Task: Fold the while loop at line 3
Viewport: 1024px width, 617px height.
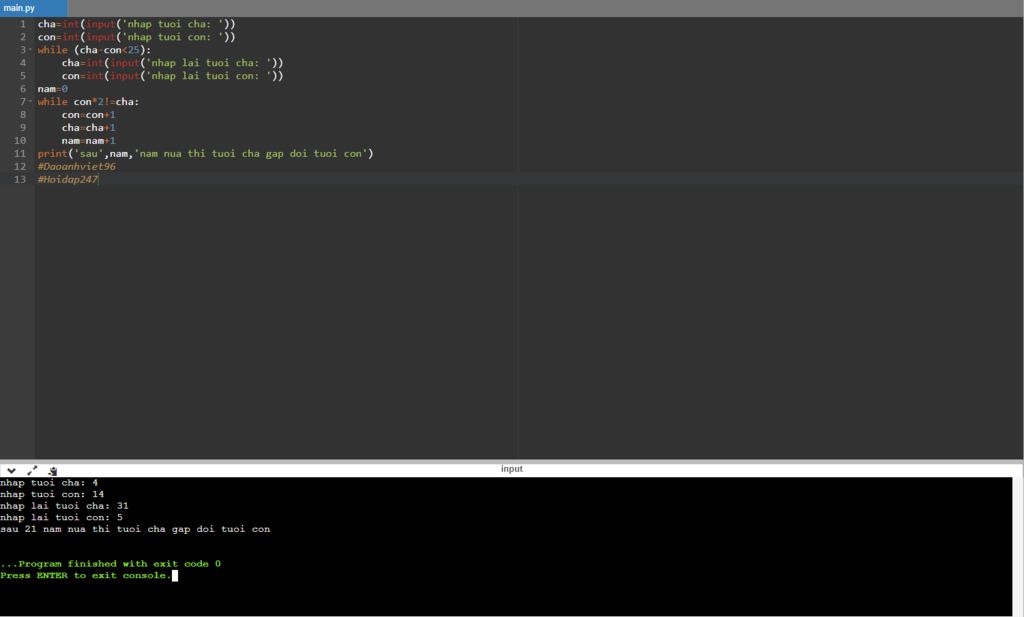Action: (30, 50)
